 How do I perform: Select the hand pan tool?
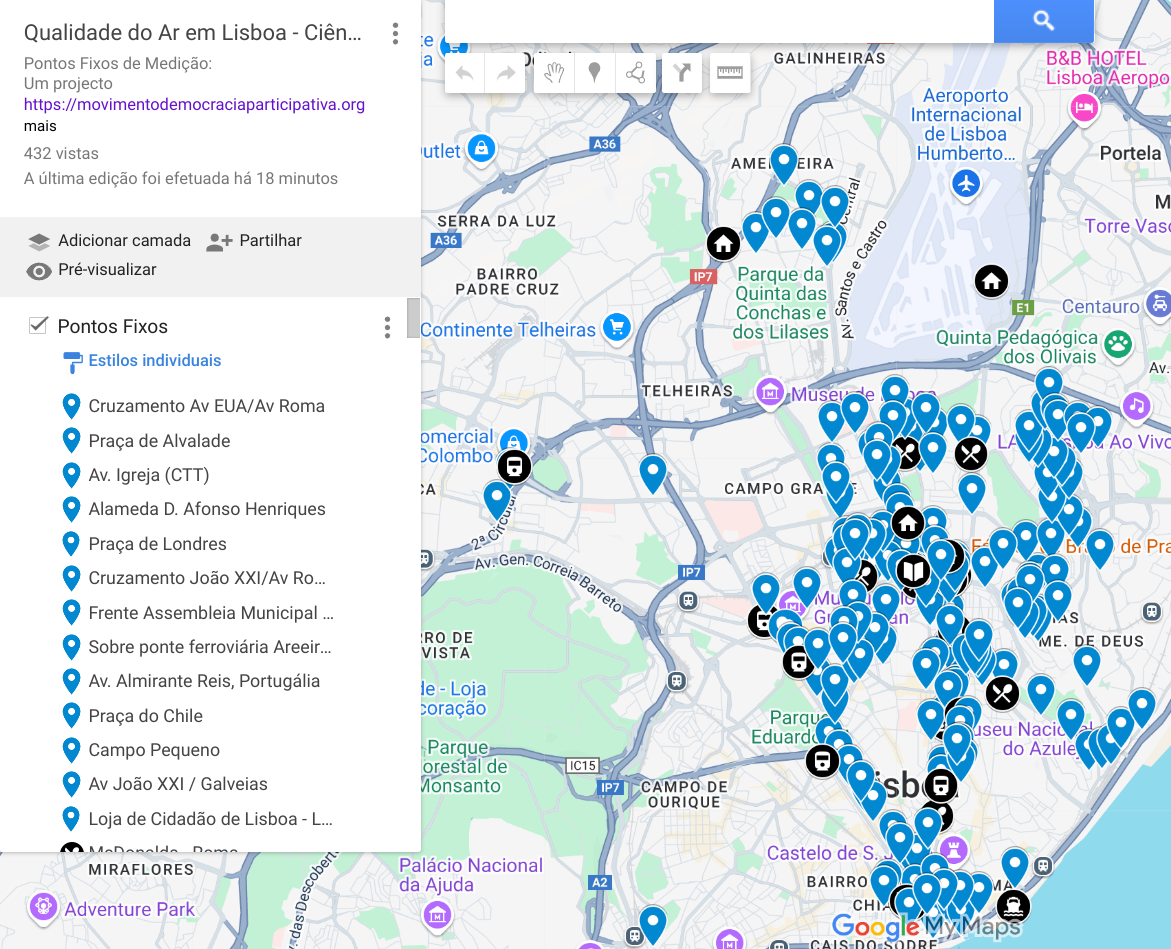coord(554,73)
